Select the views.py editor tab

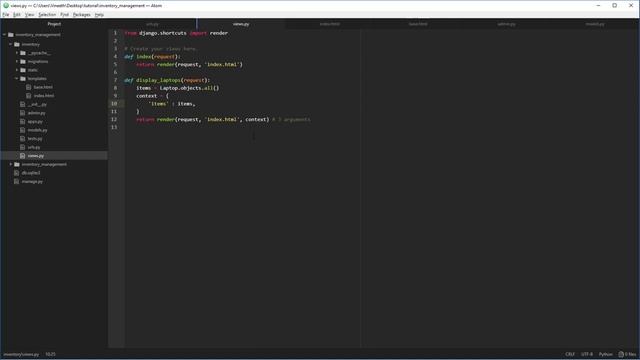[x=241, y=24]
